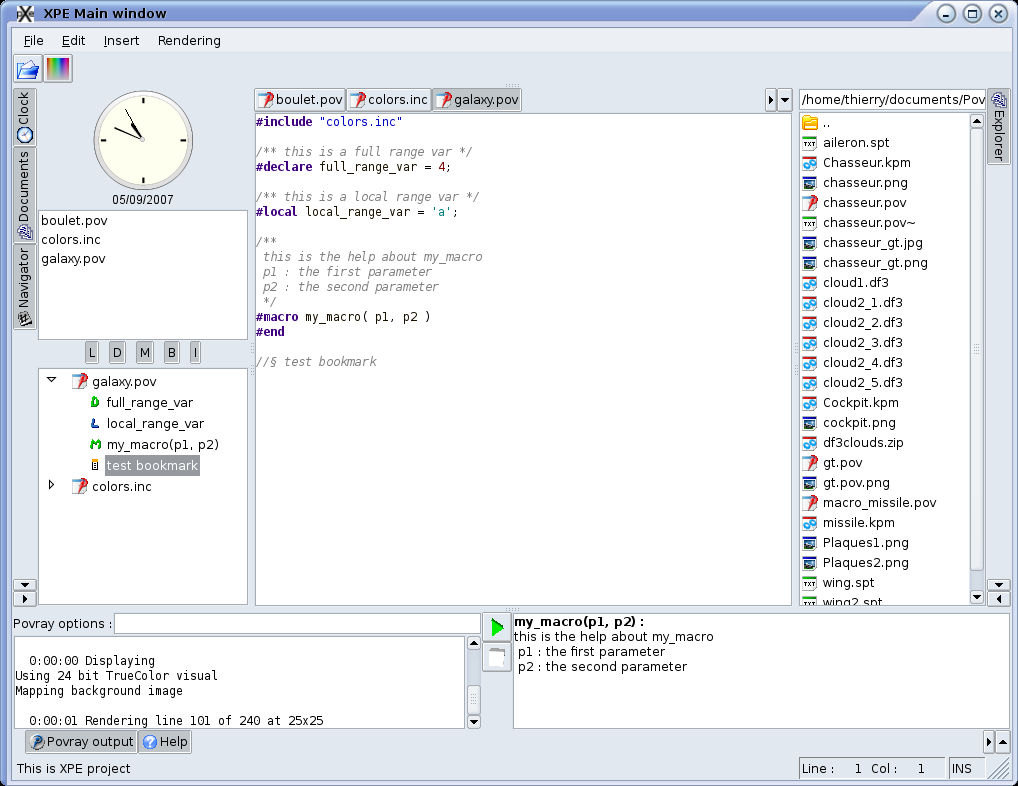Show the Help tab
This screenshot has height=786, width=1018.
(x=166, y=742)
